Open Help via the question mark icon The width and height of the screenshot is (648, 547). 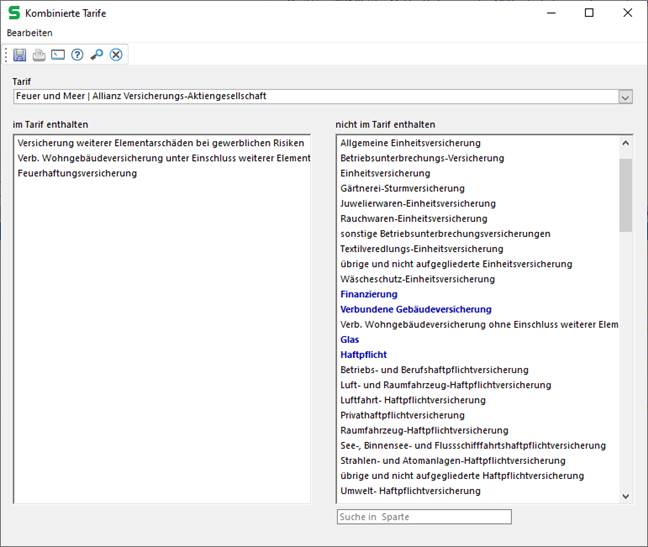click(x=77, y=54)
